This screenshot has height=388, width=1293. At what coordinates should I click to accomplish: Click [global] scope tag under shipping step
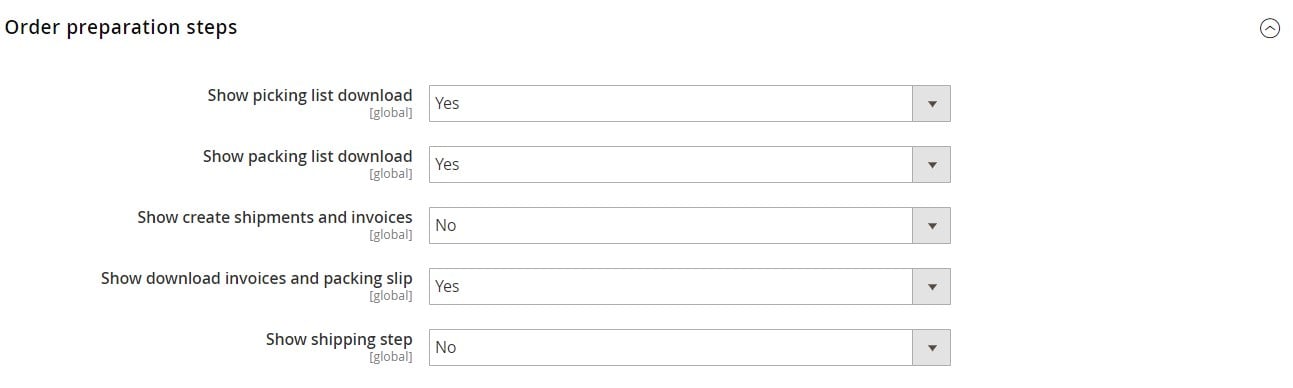(391, 357)
